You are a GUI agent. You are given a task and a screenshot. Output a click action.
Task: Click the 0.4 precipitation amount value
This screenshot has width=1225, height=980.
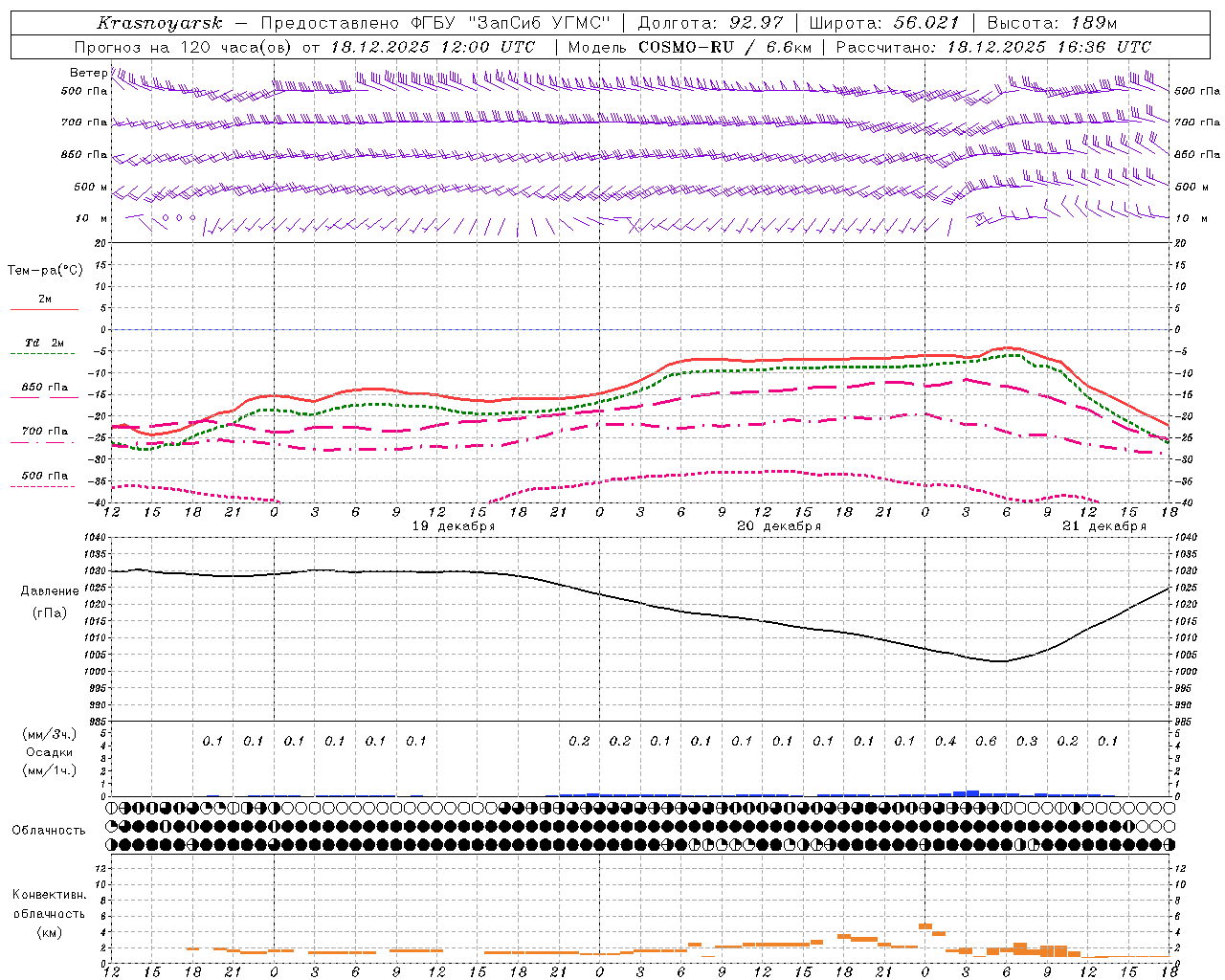click(x=946, y=742)
